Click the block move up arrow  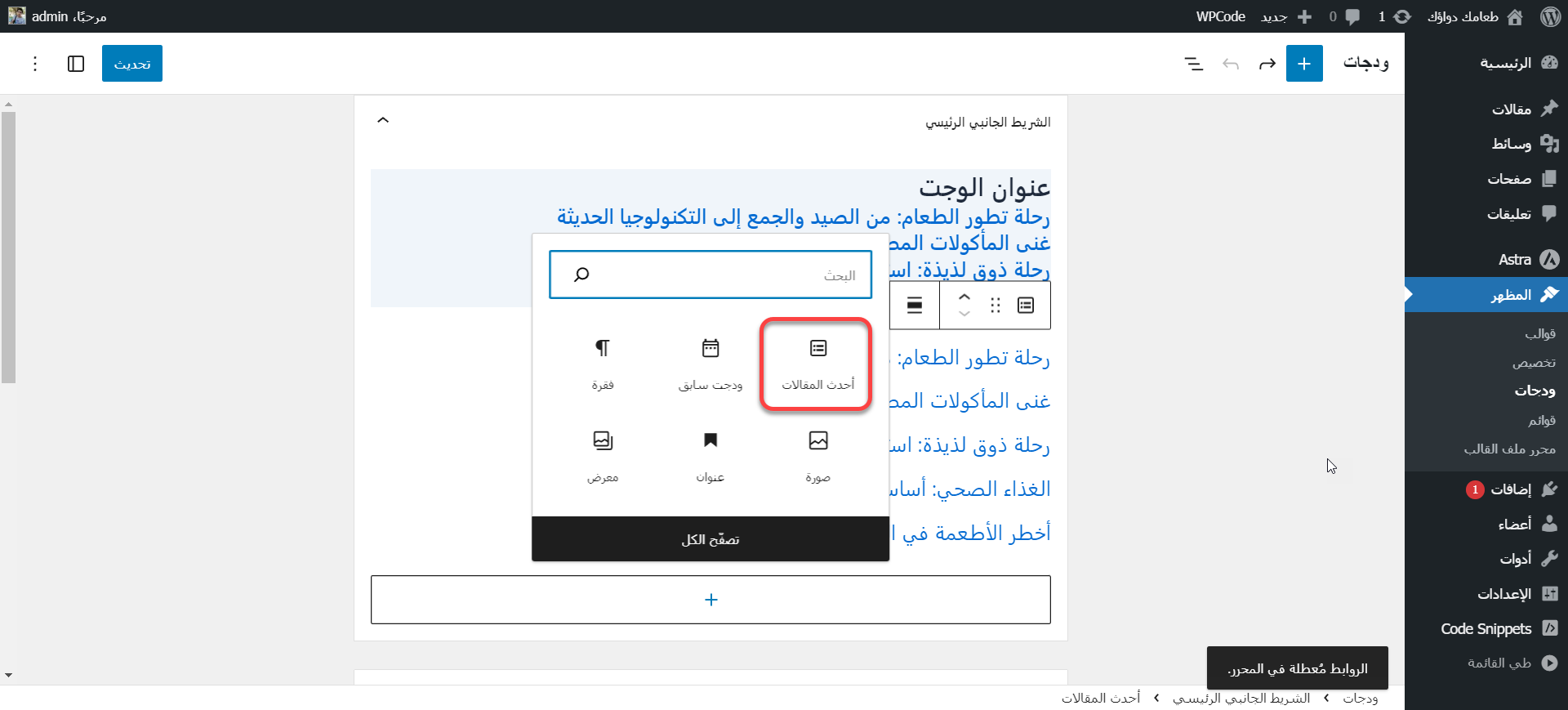tap(964, 297)
